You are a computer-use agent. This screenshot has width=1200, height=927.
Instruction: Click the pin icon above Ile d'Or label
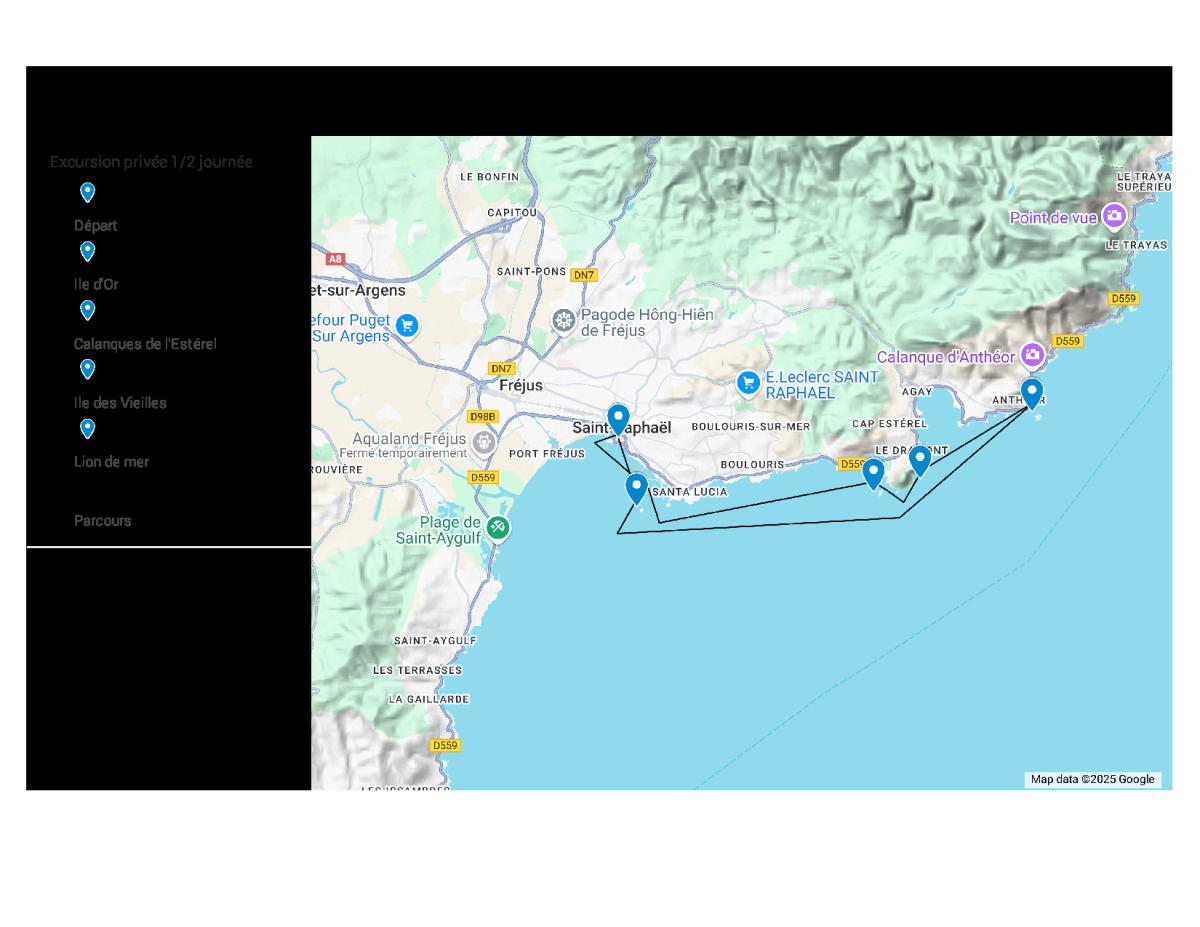(x=87, y=251)
